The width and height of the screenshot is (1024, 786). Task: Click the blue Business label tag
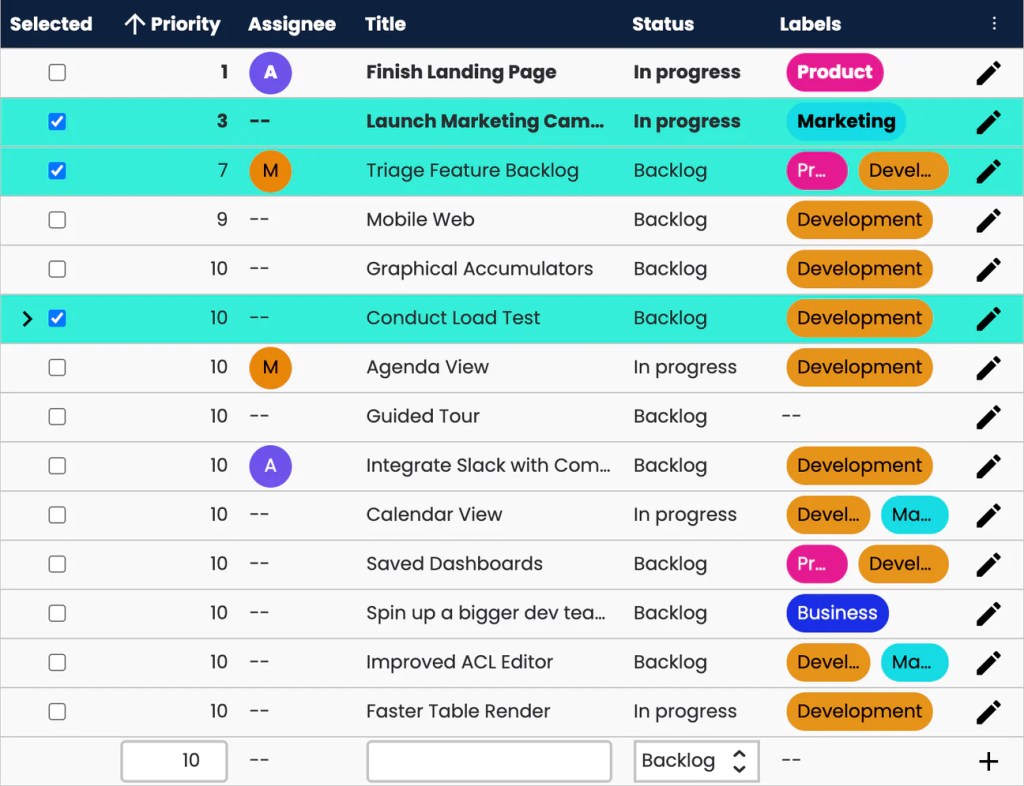[x=837, y=614]
